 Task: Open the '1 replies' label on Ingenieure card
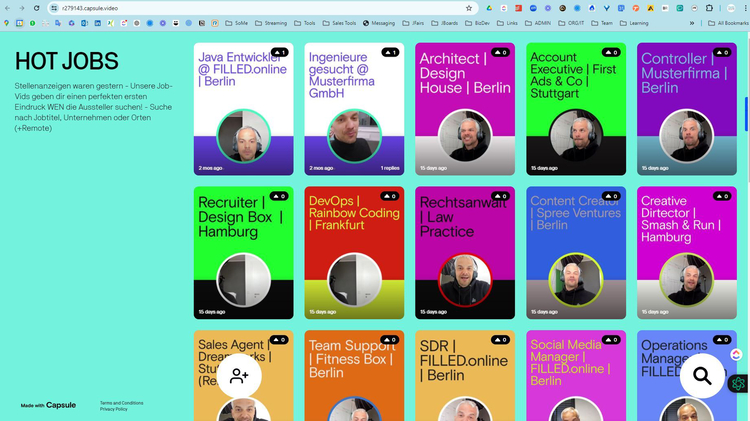pyautogui.click(x=390, y=168)
